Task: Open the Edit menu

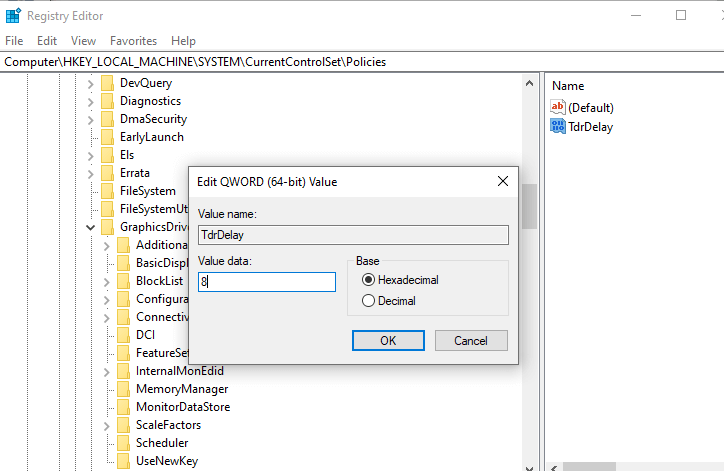Action: (47, 41)
